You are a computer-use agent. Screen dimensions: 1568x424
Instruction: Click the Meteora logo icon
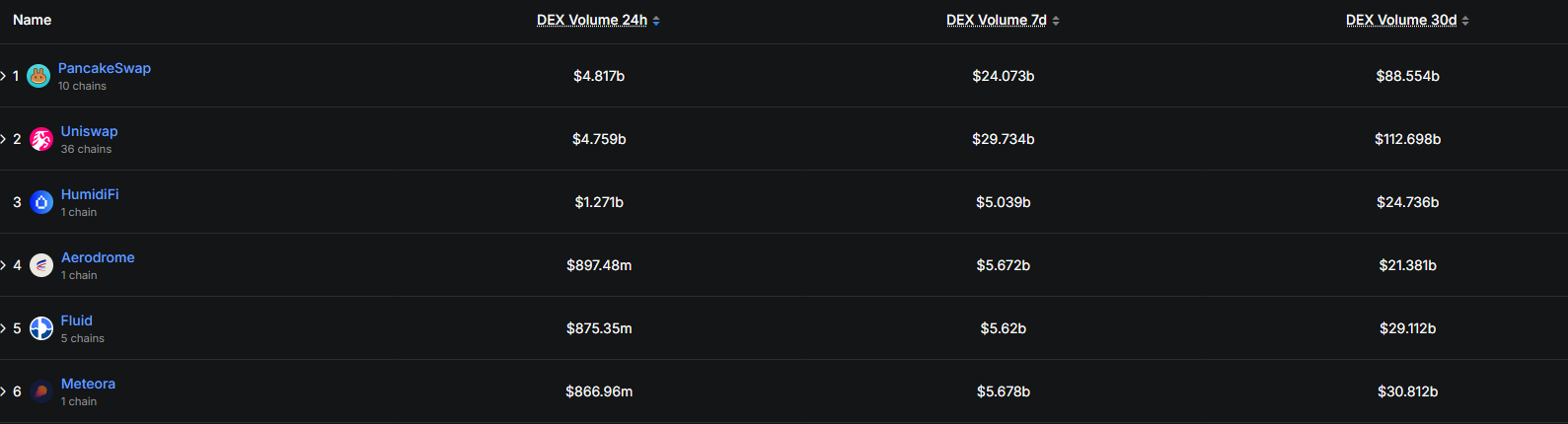[x=41, y=391]
